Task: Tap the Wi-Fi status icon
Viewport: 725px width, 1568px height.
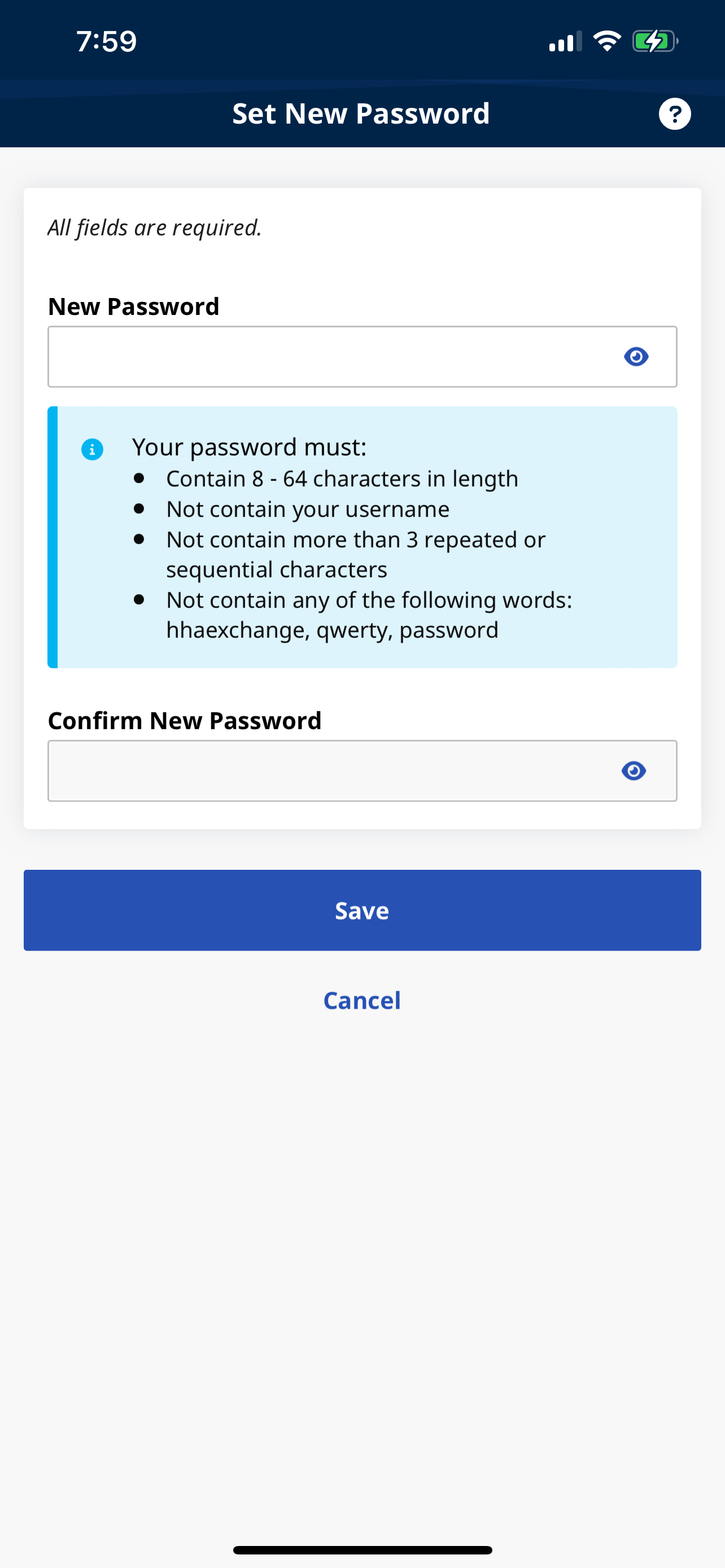Action: click(606, 41)
